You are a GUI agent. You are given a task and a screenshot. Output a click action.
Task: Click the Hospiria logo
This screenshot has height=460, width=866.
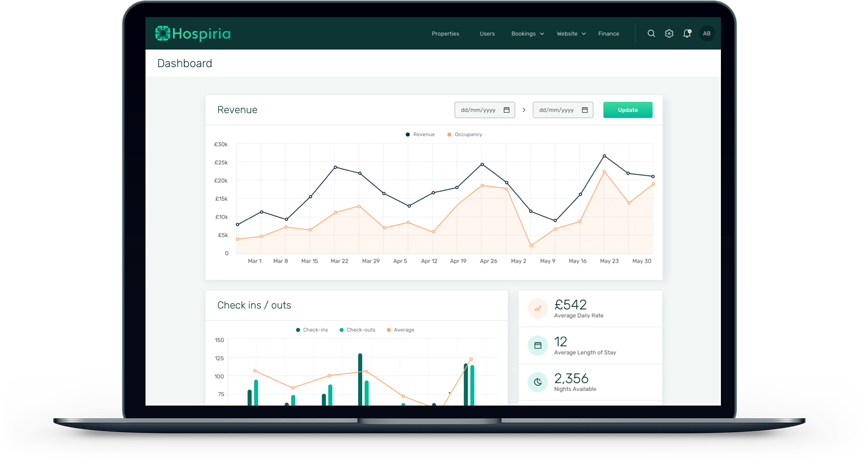pos(193,34)
